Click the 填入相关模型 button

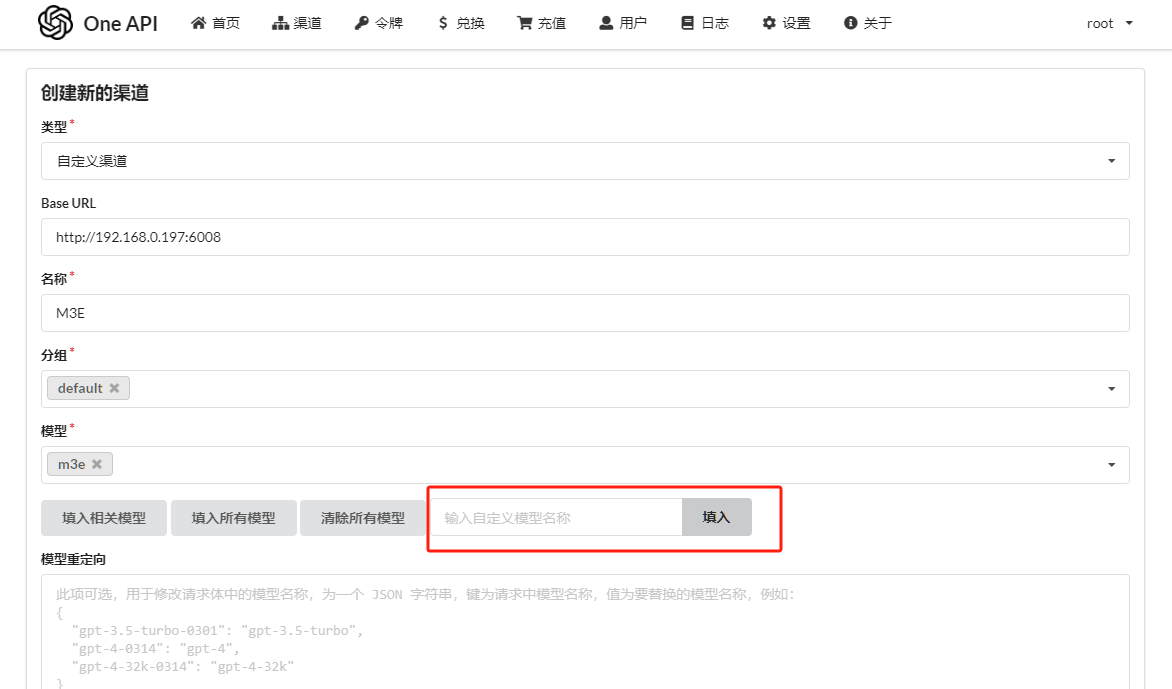click(x=103, y=517)
